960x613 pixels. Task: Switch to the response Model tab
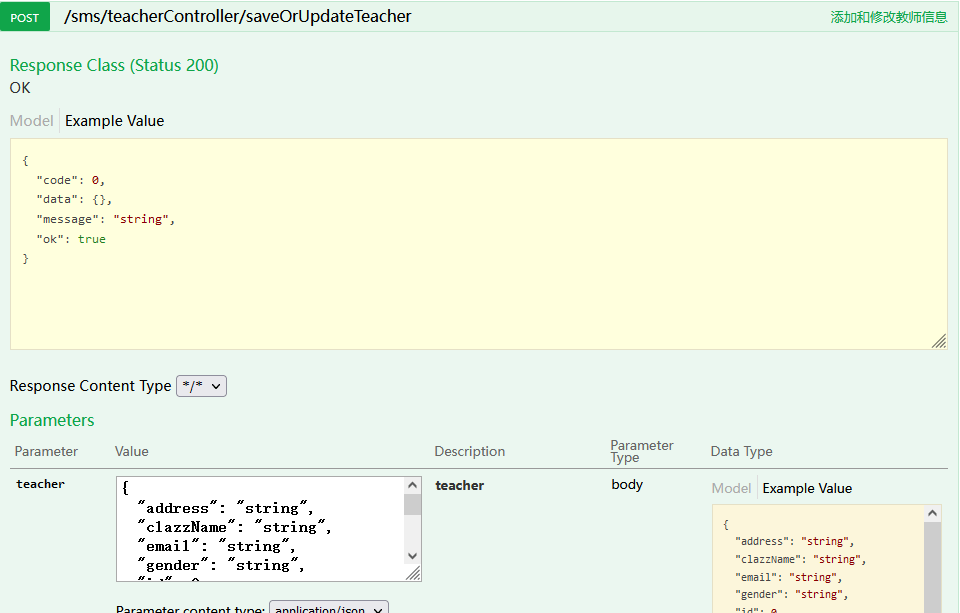click(x=31, y=121)
